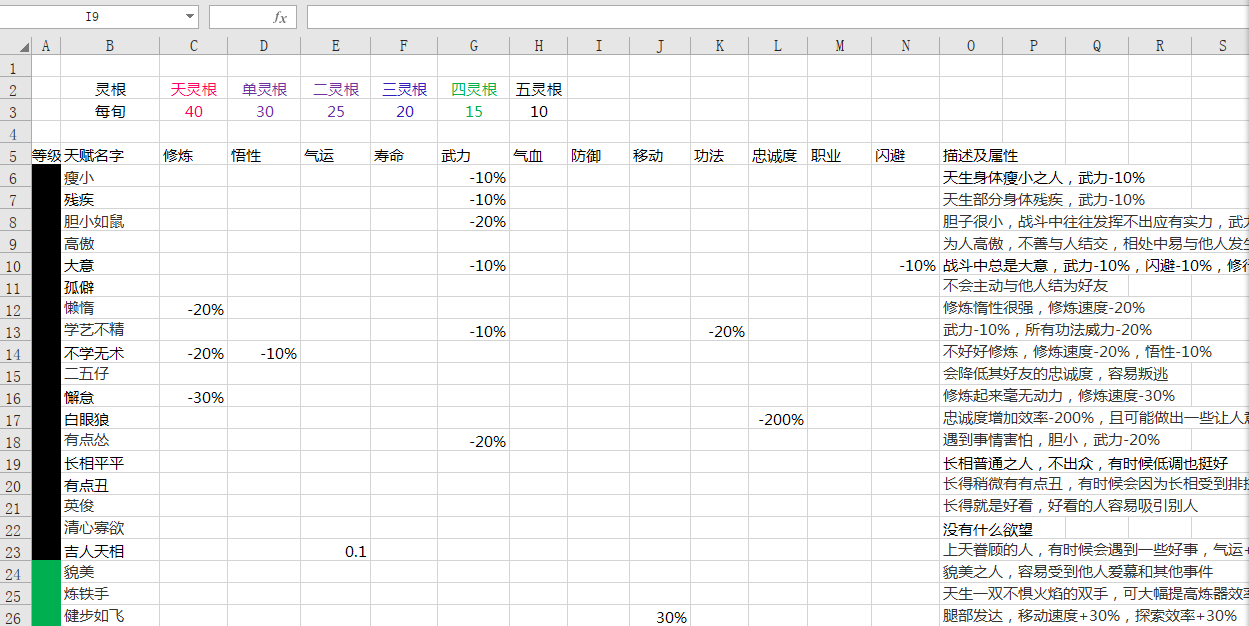Viewport: 1249px width, 626px height.
Task: Click the cell named 白眼狼
Action: [110, 419]
